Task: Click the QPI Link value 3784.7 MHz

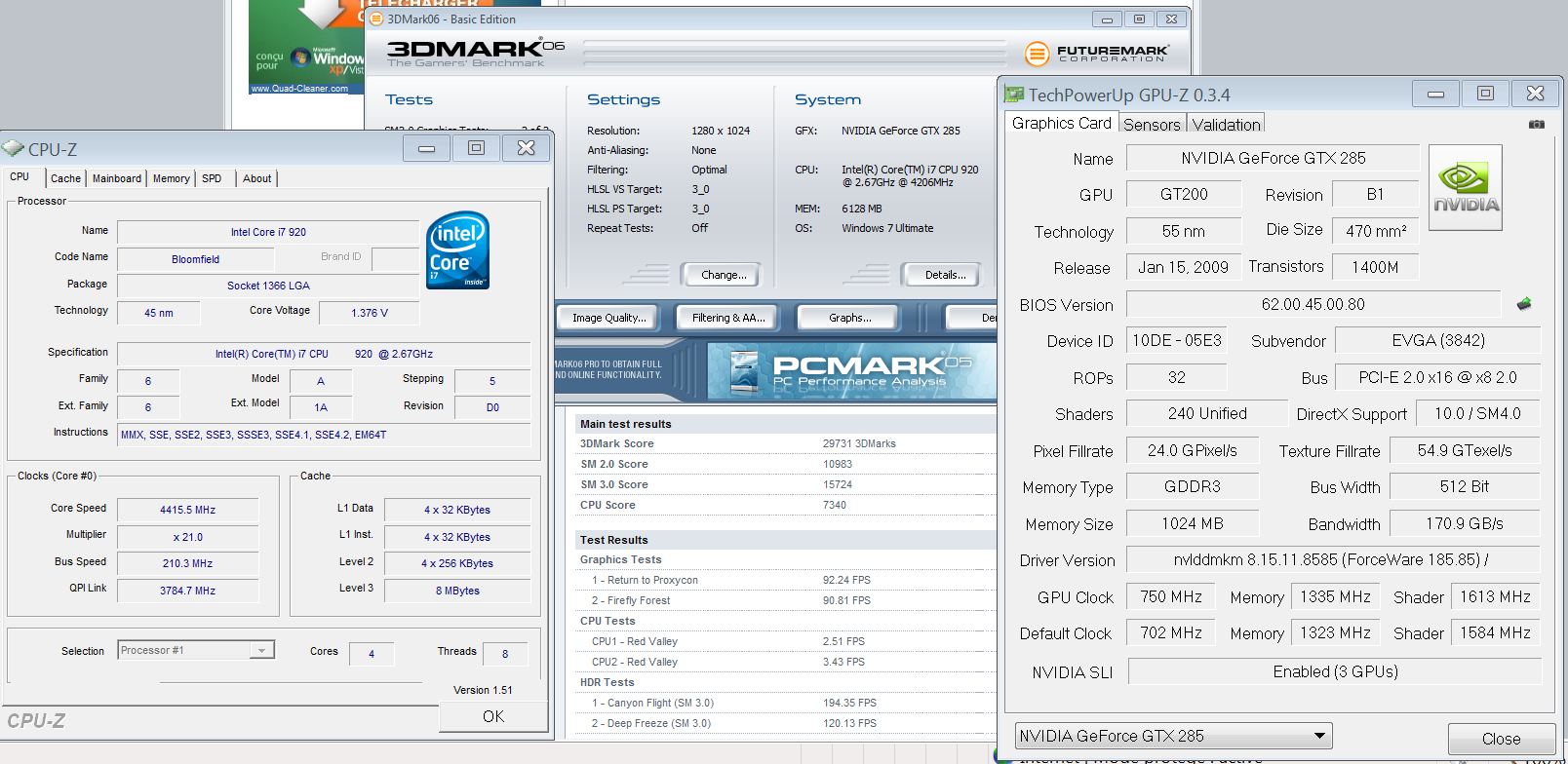Action: click(x=187, y=590)
